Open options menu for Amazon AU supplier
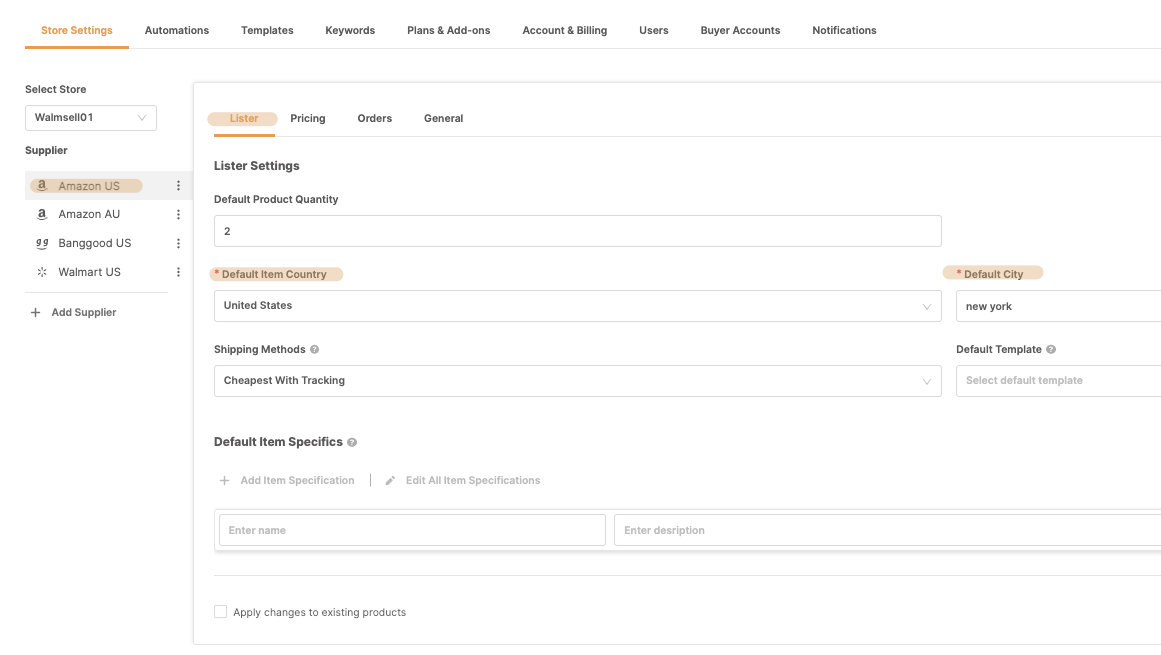This screenshot has height=655, width=1161. [x=178, y=215]
